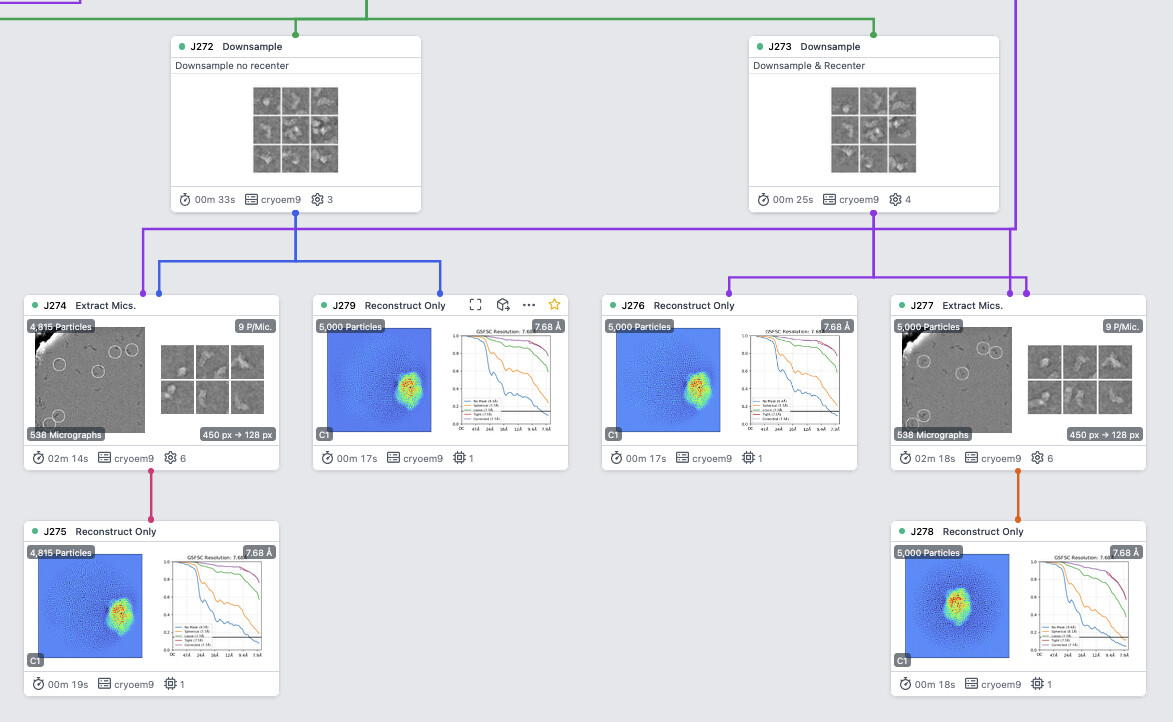Click the J273 parameters gear icon
The image size is (1173, 722).
pyautogui.click(x=895, y=199)
